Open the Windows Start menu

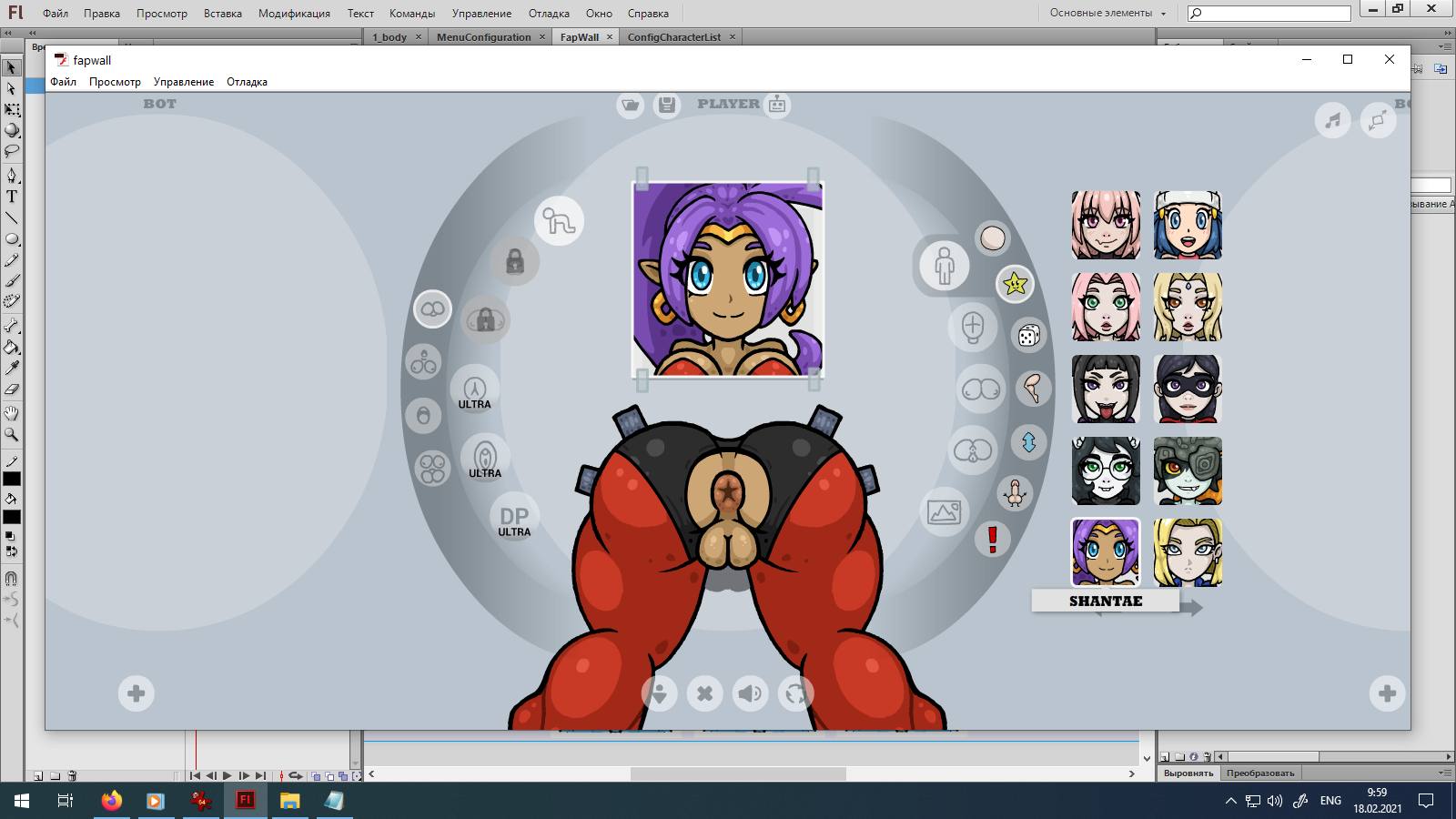click(22, 801)
